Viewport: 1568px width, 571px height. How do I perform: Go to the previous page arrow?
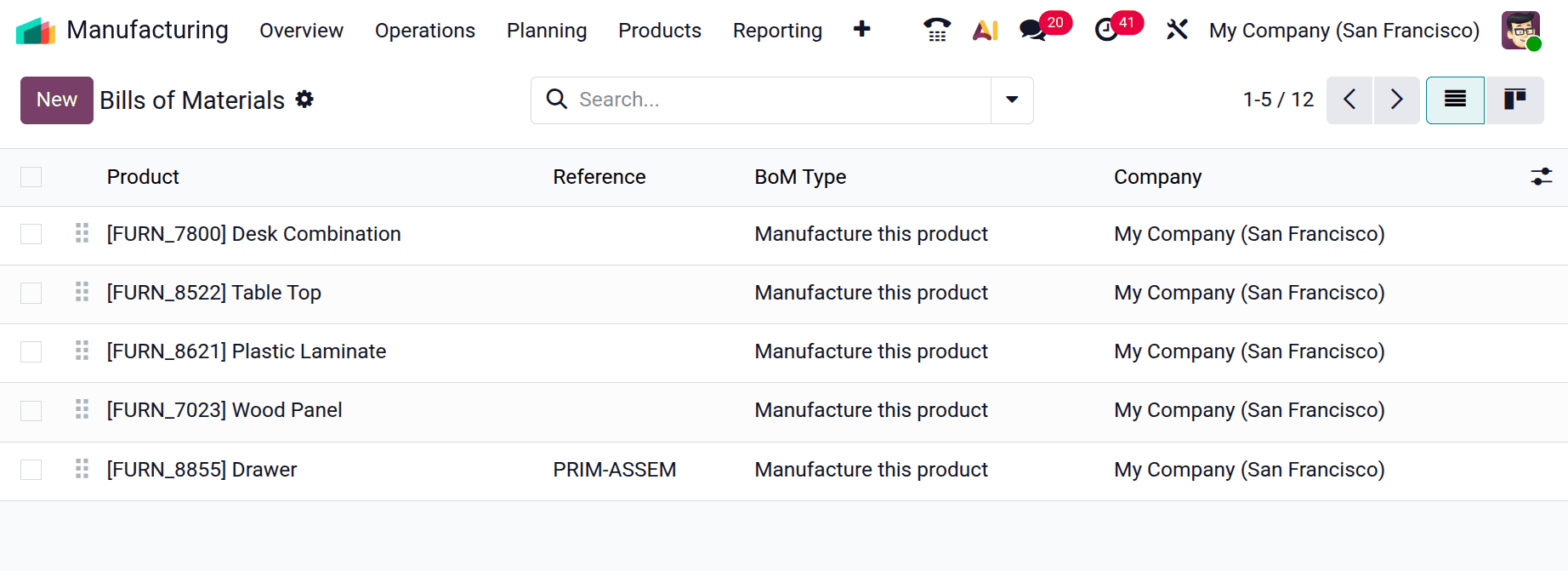[x=1349, y=100]
